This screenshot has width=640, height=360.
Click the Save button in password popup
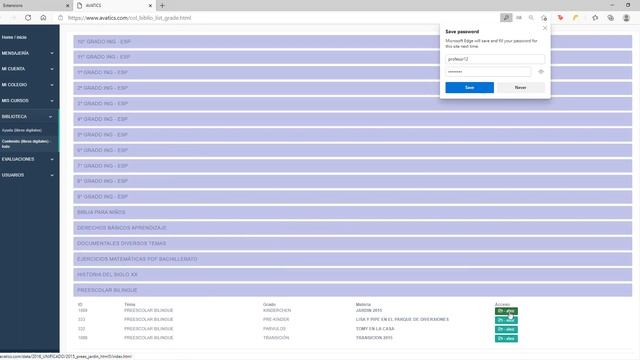469,87
